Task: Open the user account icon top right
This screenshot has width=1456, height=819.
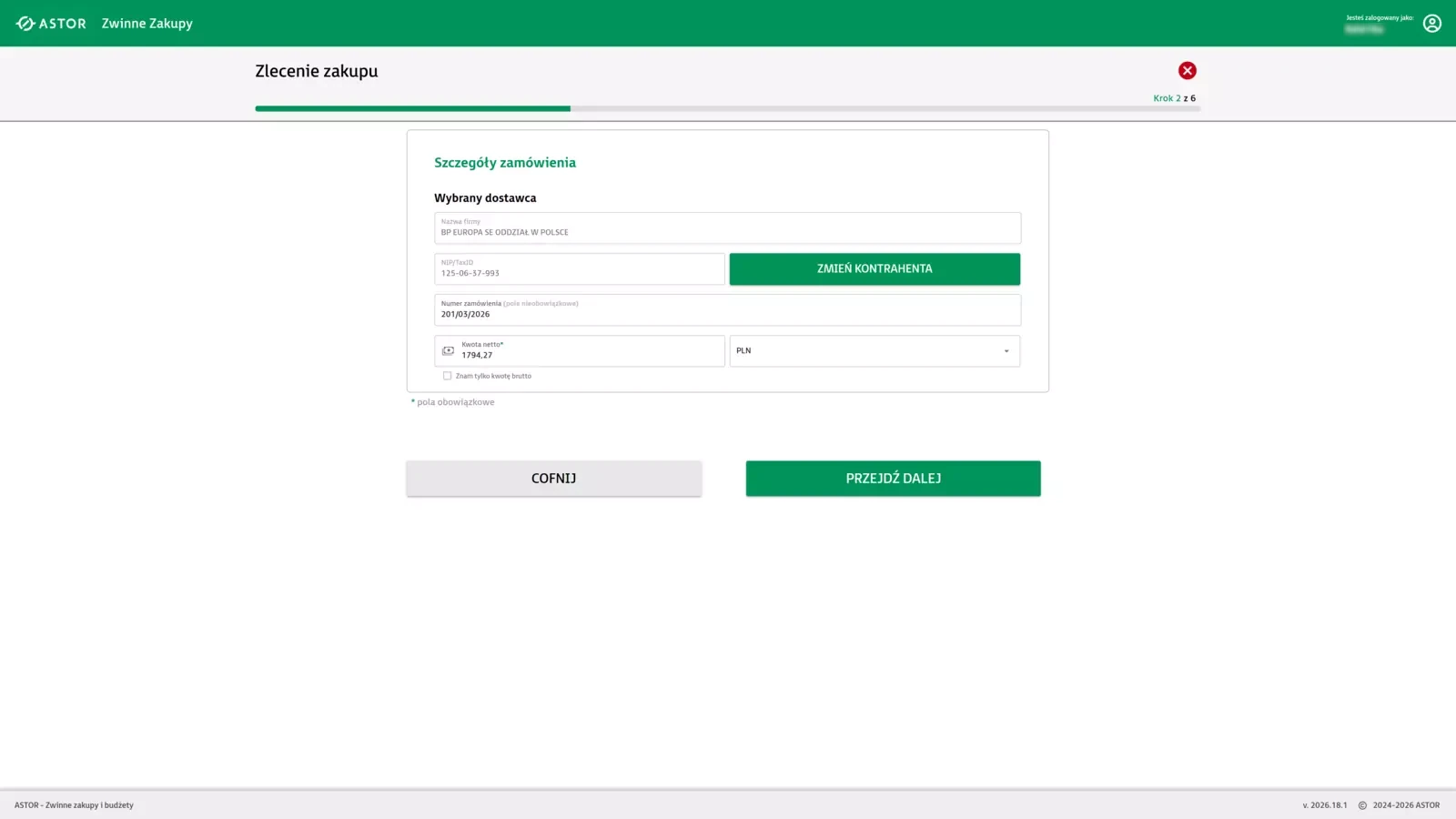Action: coord(1432,23)
